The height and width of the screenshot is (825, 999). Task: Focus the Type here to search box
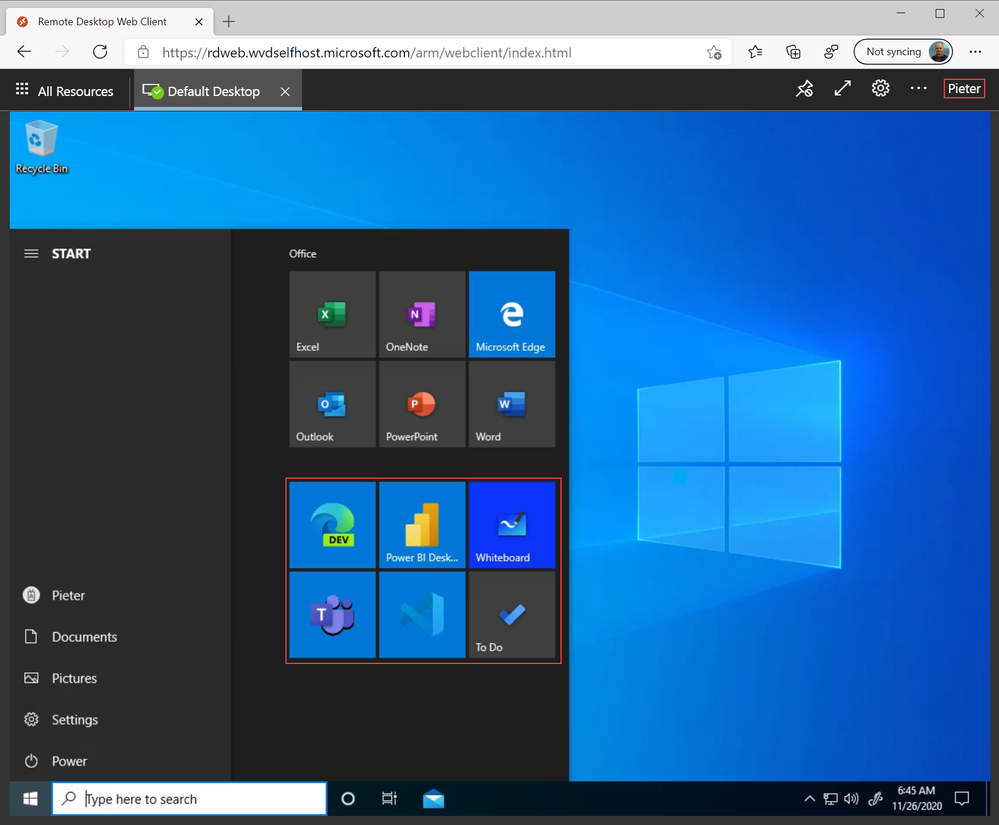189,798
